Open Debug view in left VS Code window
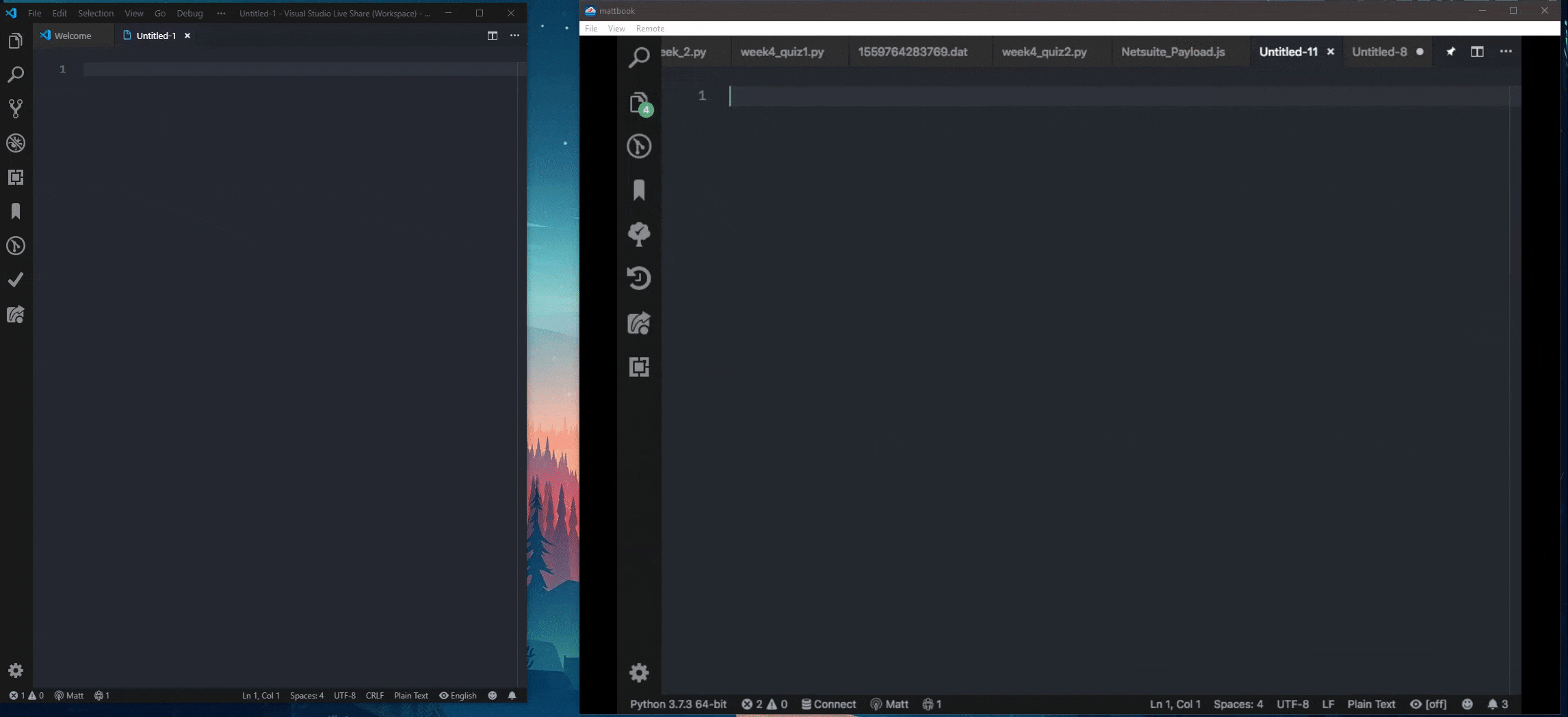 coord(15,143)
